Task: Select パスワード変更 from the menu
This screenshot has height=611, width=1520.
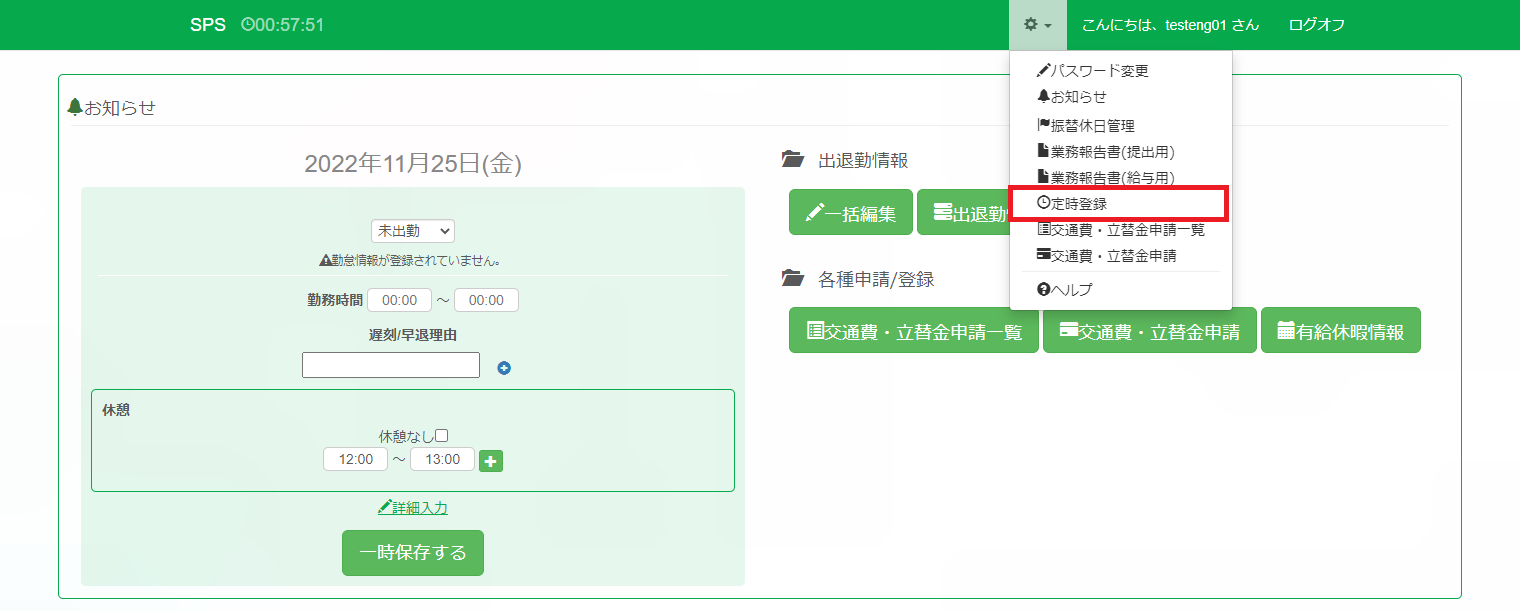Action: (x=1093, y=71)
